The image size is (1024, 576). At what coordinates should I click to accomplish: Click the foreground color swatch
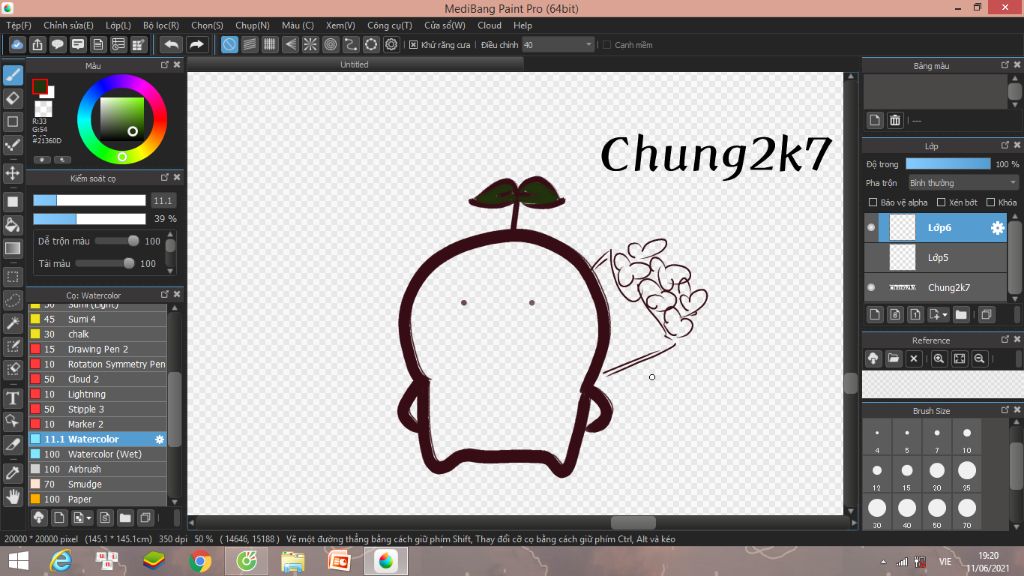point(40,86)
